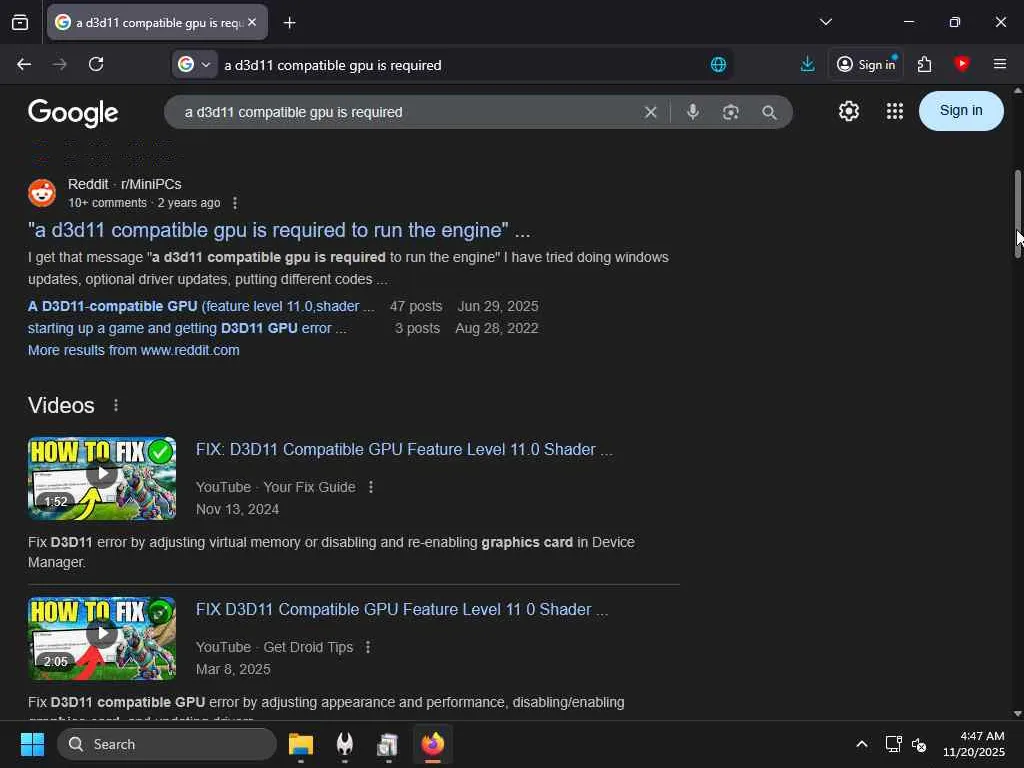Open the list all tabs chevron

[x=825, y=22]
